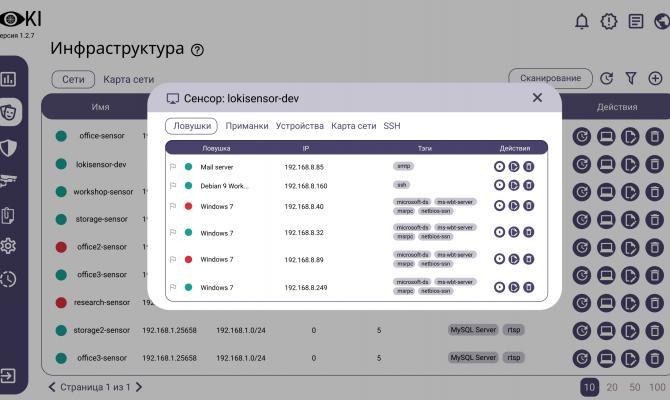Image resolution: width=670 pixels, height=400 pixels.
Task: Open the filter funnel icon
Action: tap(631, 78)
